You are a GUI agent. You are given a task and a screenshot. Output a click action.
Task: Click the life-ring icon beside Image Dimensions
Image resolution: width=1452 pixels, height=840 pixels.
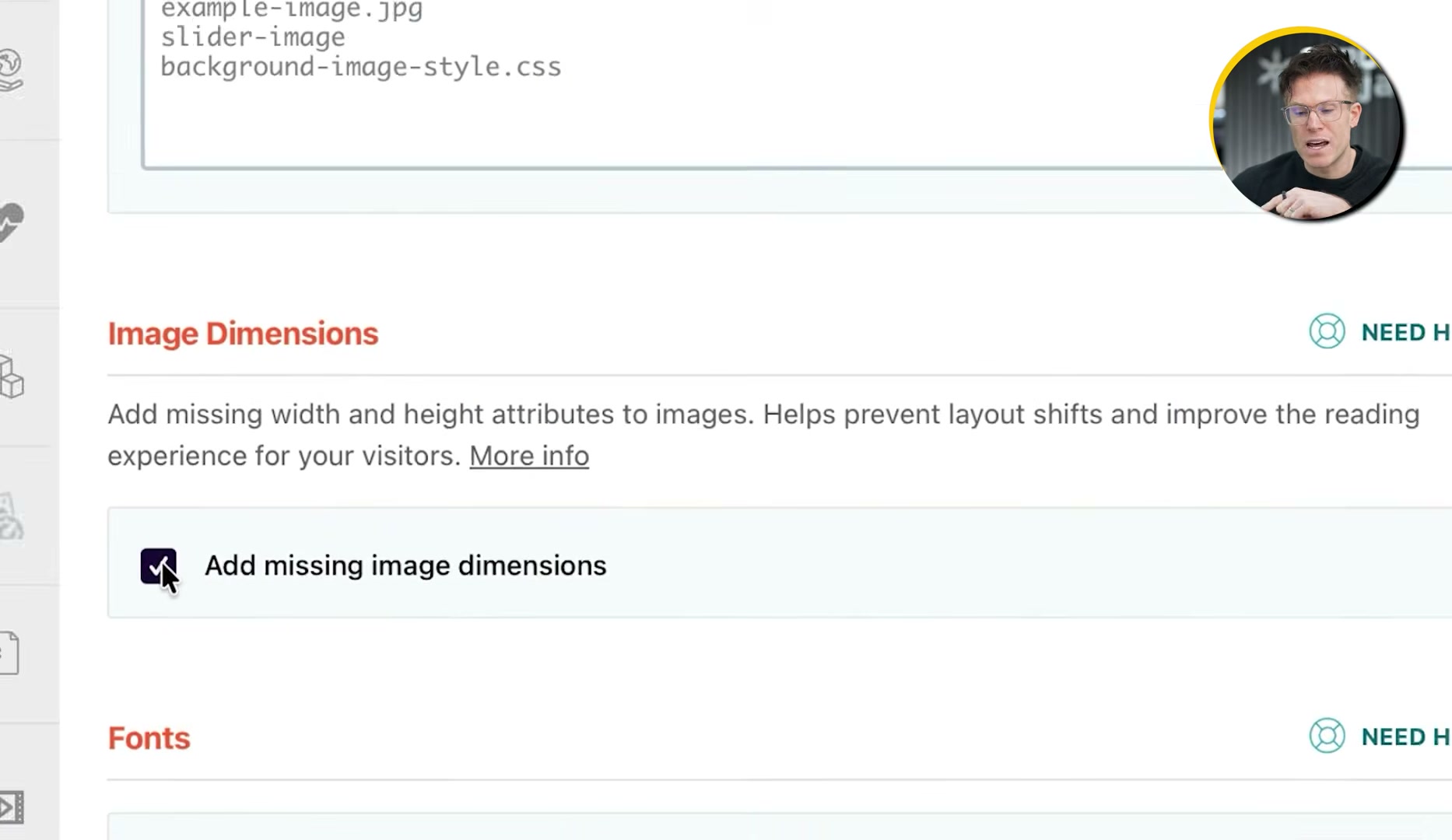(1326, 332)
